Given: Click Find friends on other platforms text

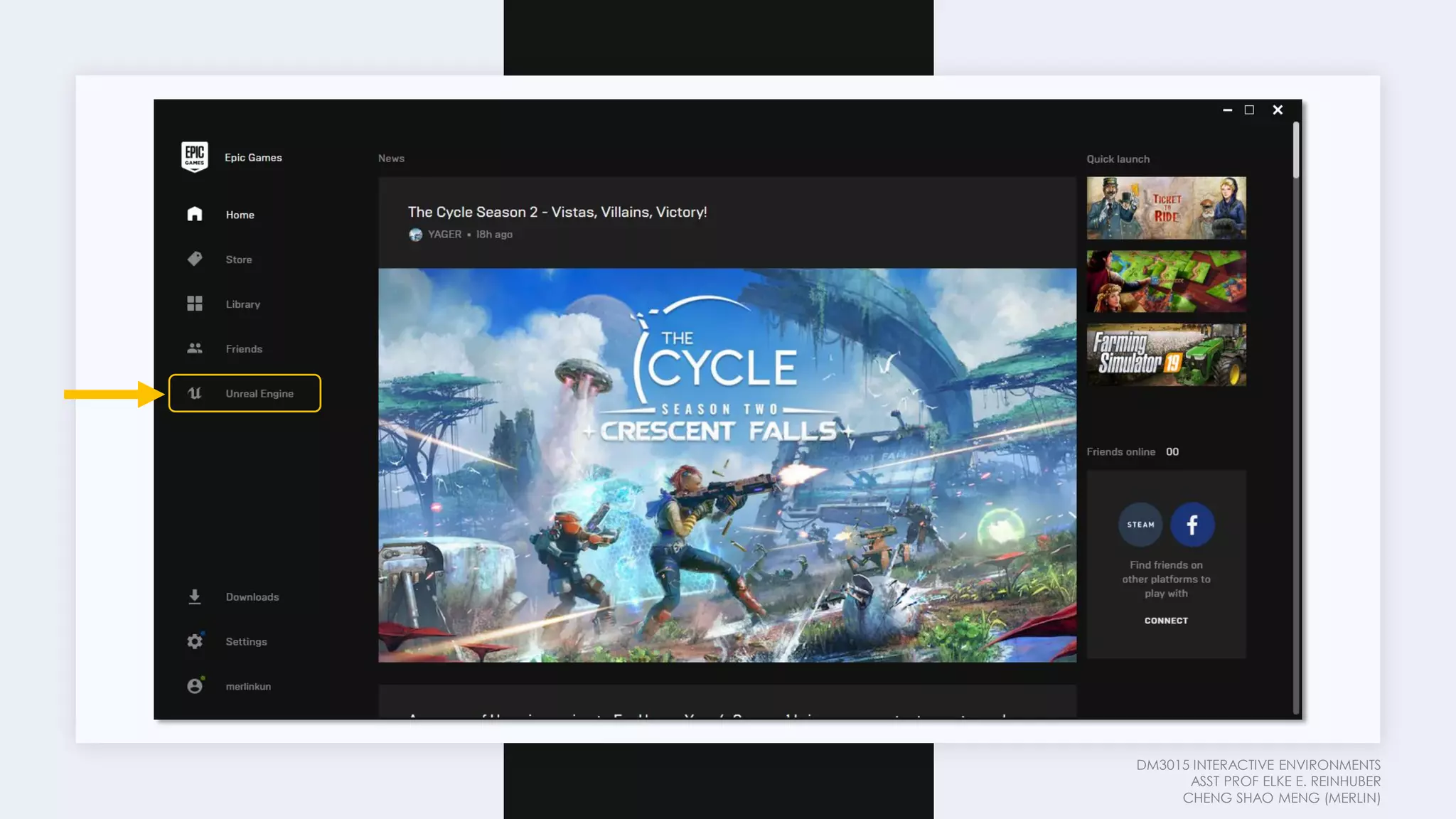Looking at the screenshot, I should [x=1166, y=579].
